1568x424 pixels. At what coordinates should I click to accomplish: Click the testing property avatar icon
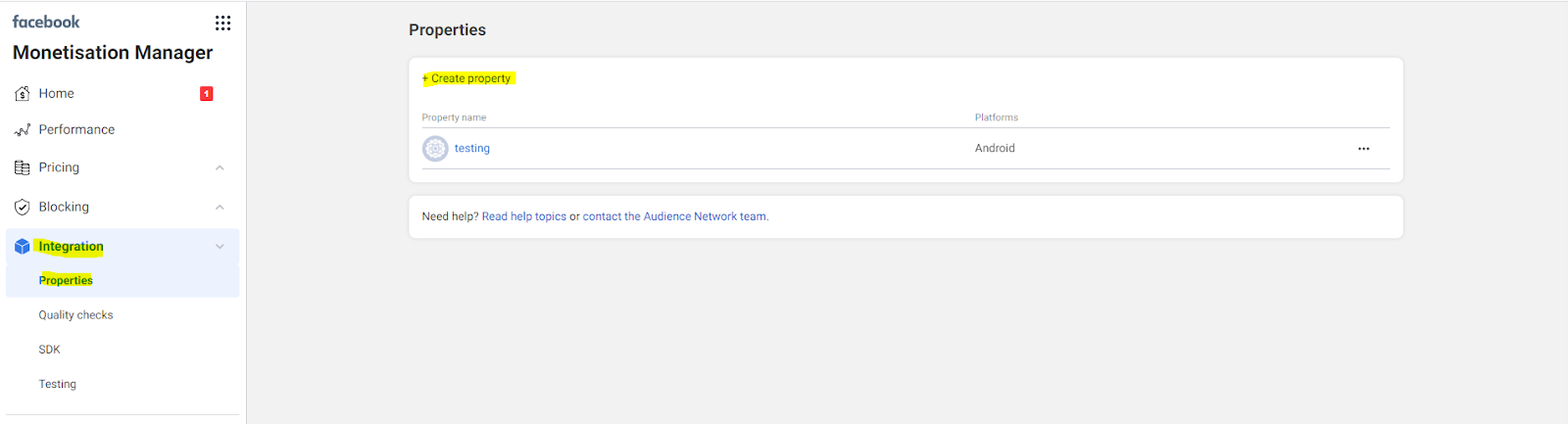[435, 149]
